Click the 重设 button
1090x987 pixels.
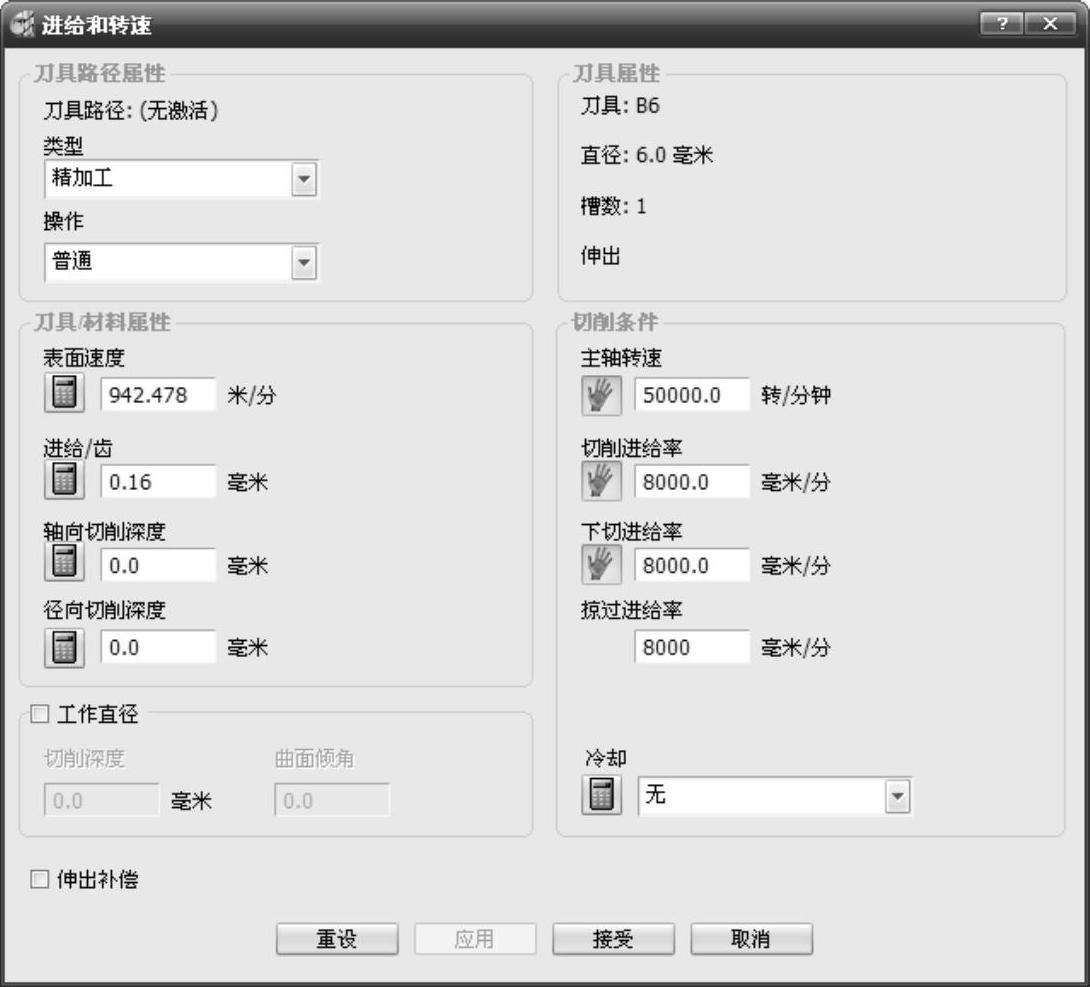pos(337,939)
